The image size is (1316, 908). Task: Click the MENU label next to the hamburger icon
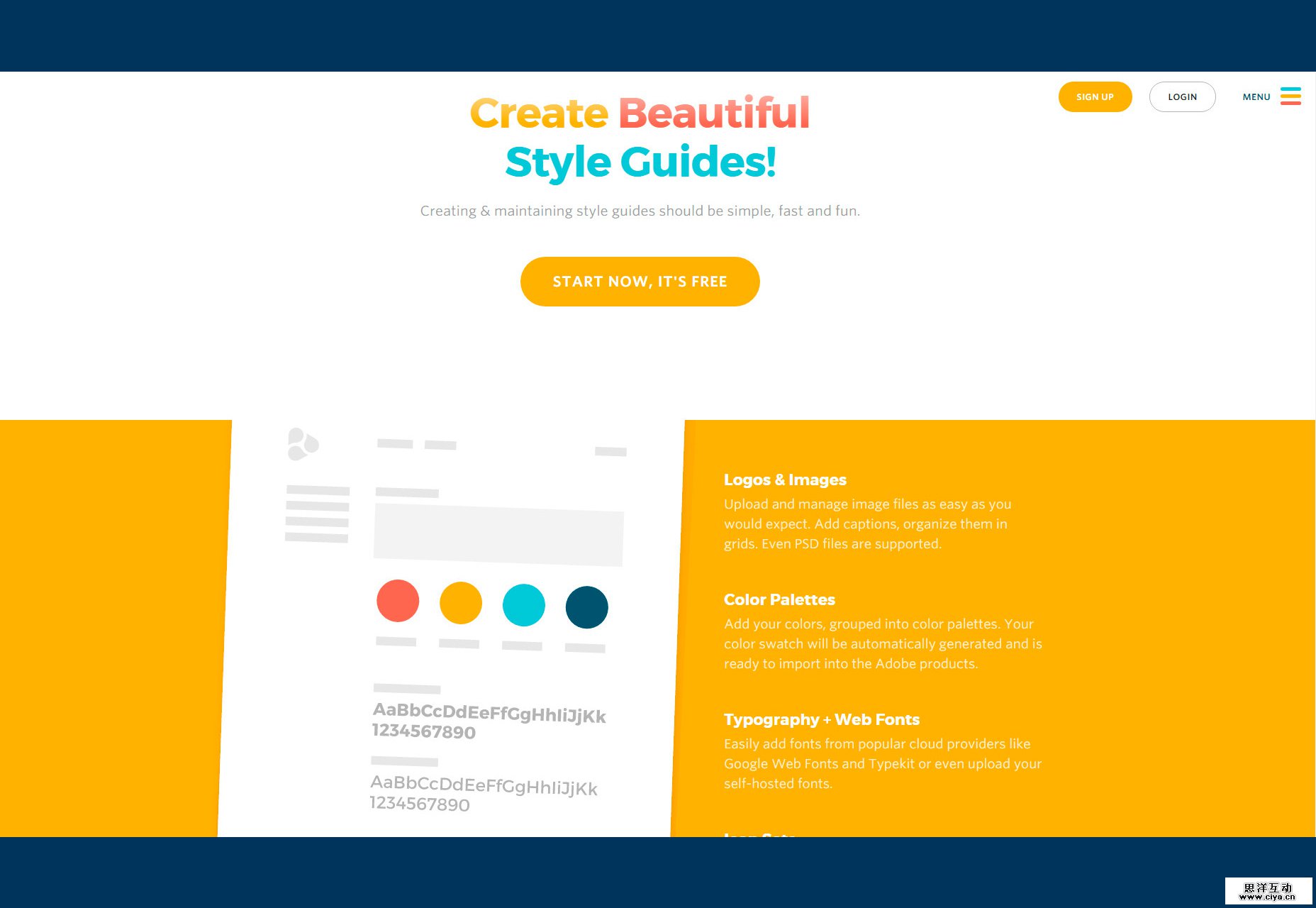click(1256, 96)
